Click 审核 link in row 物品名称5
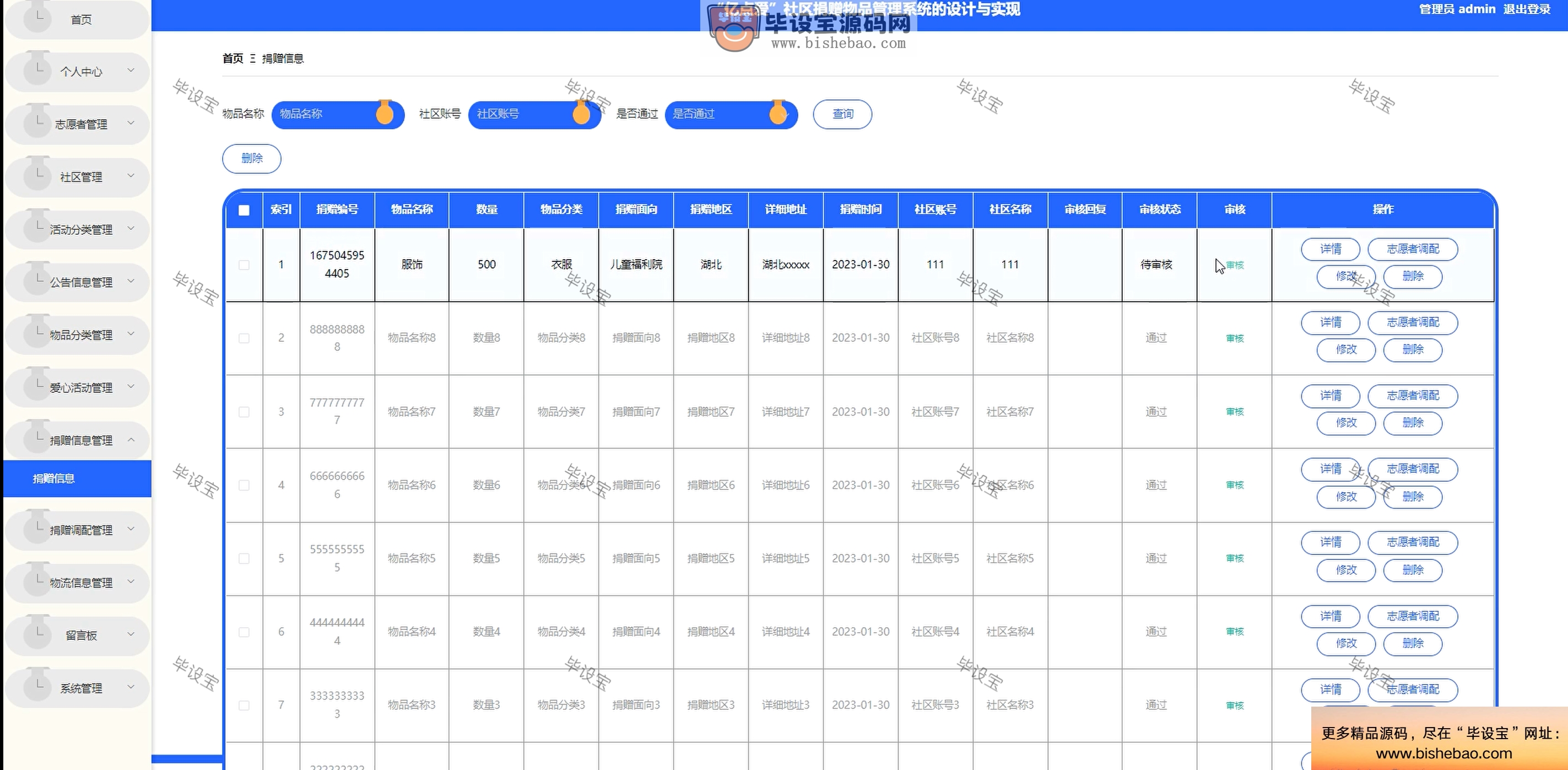The image size is (1568, 770). (1235, 558)
